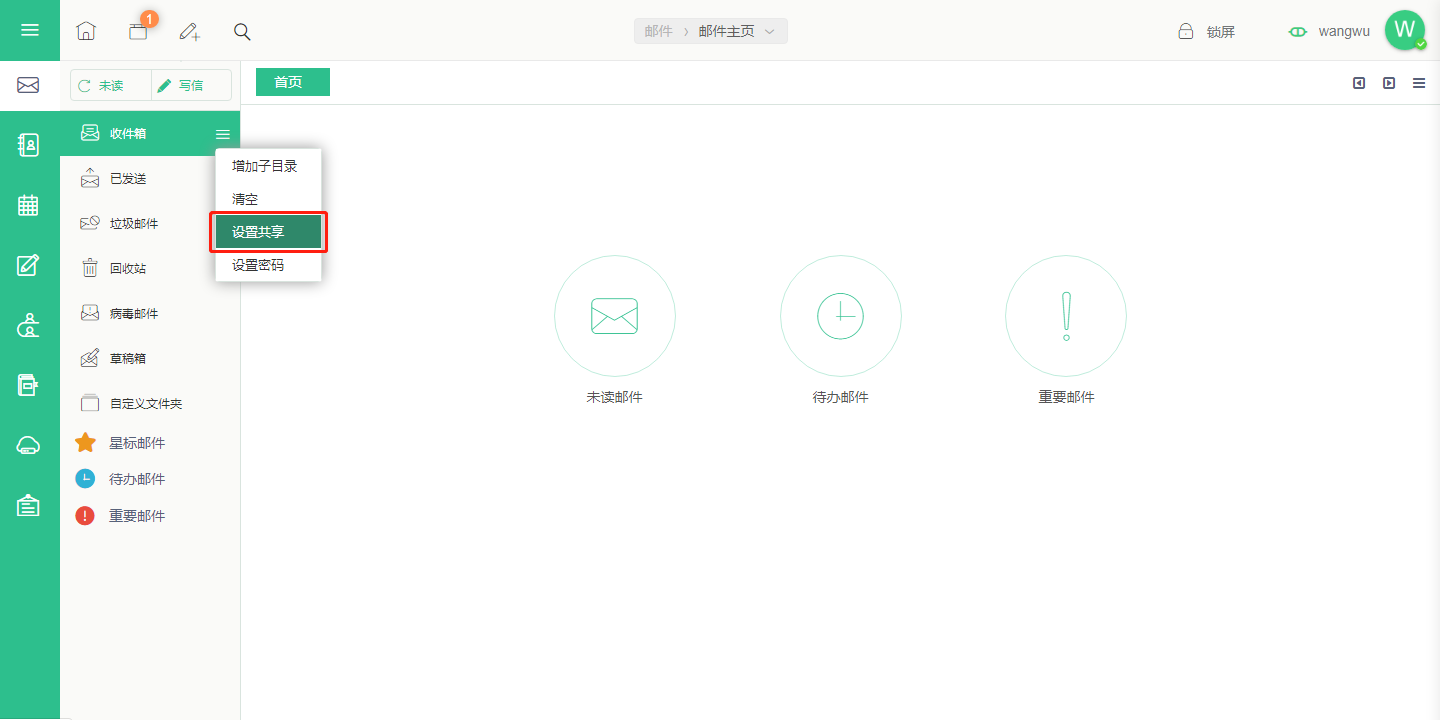Open the 待办邮件 circle clock icon
This screenshot has height=720, width=1440.
pos(841,316)
